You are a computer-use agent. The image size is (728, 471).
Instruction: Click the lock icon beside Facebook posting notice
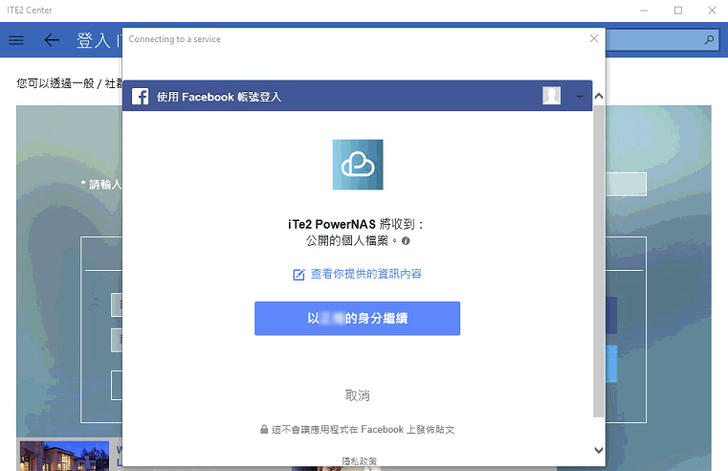pyautogui.click(x=264, y=429)
